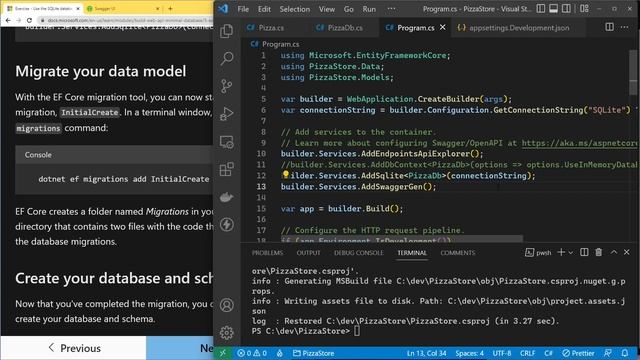Open the File menu
This screenshot has width=640, height=360.
coord(243,9)
